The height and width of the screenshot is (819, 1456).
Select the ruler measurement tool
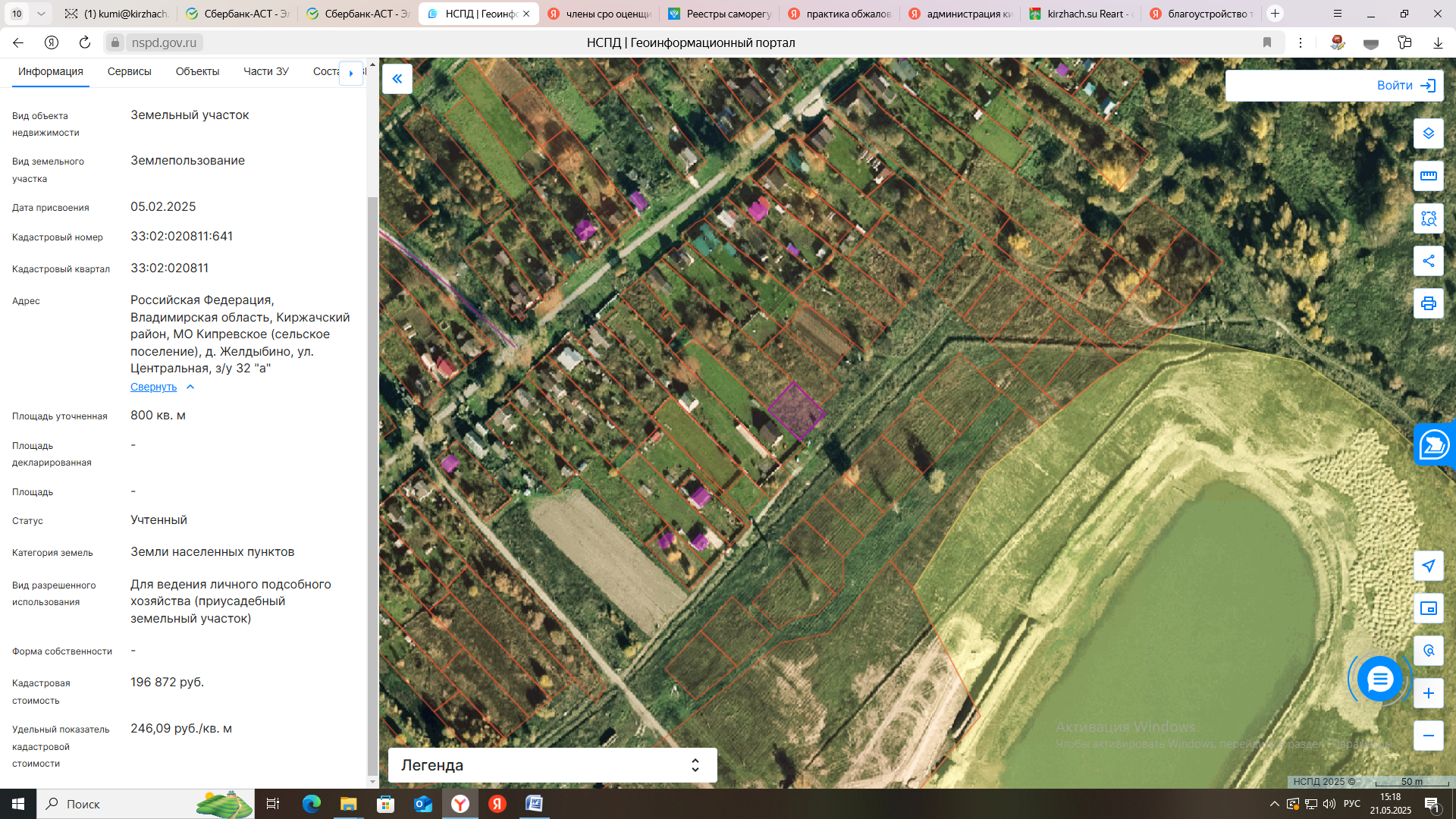pyautogui.click(x=1428, y=176)
